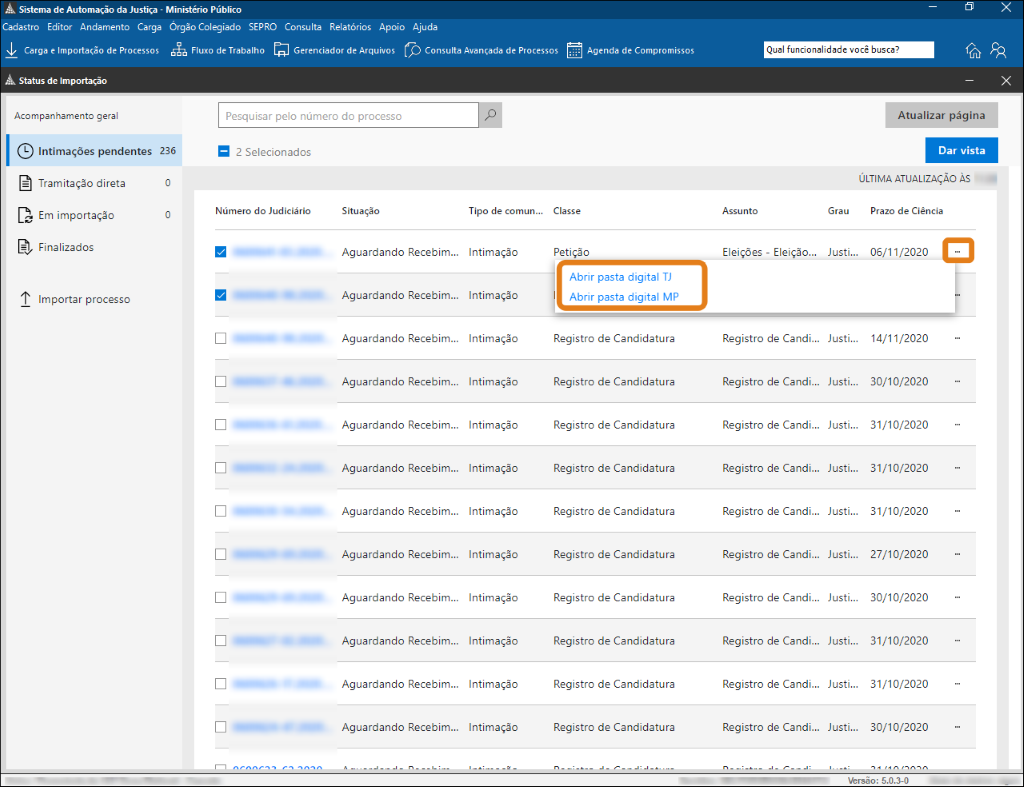
Task: Select 'Importar processo' in the sidebar
Action: pyautogui.click(x=84, y=299)
